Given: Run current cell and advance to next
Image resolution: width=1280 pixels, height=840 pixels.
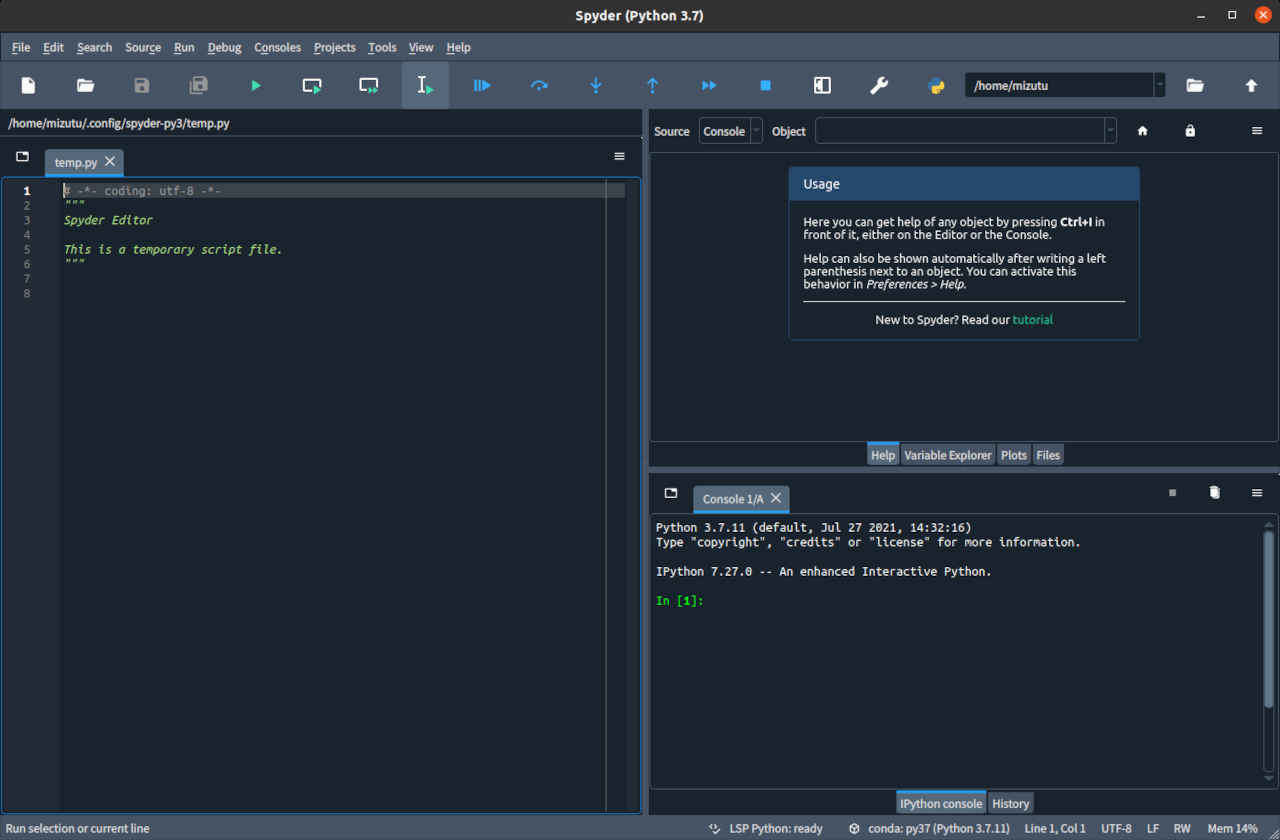Looking at the screenshot, I should pyautogui.click(x=369, y=86).
